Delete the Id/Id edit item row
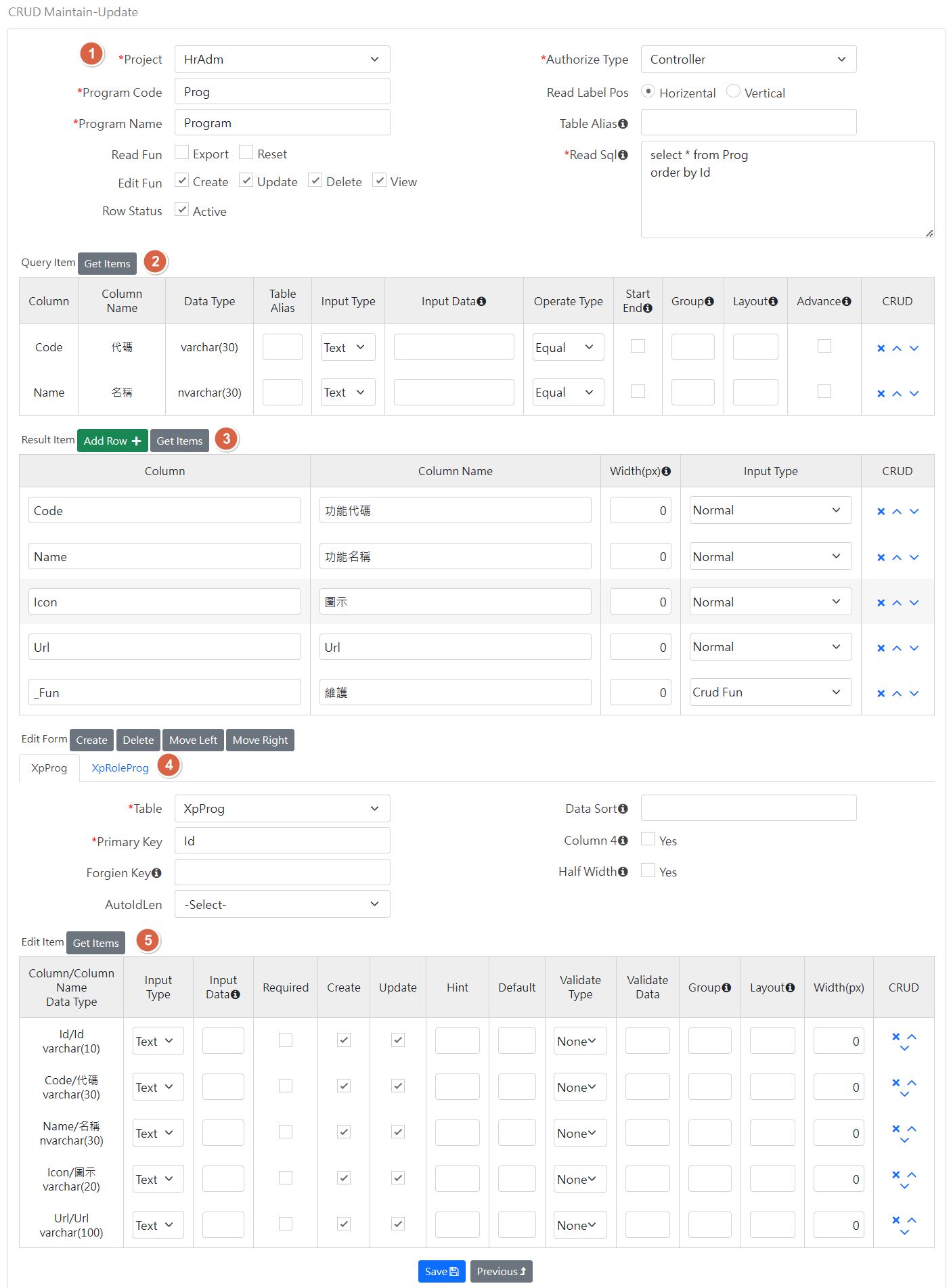 click(895, 1036)
